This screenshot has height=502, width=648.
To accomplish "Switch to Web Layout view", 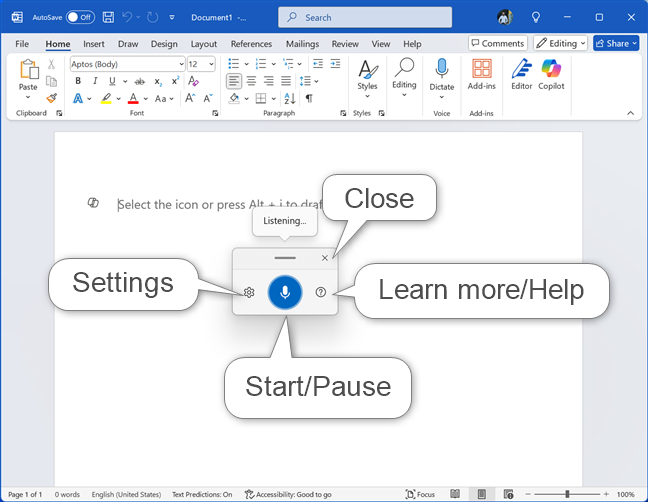I will [508, 494].
